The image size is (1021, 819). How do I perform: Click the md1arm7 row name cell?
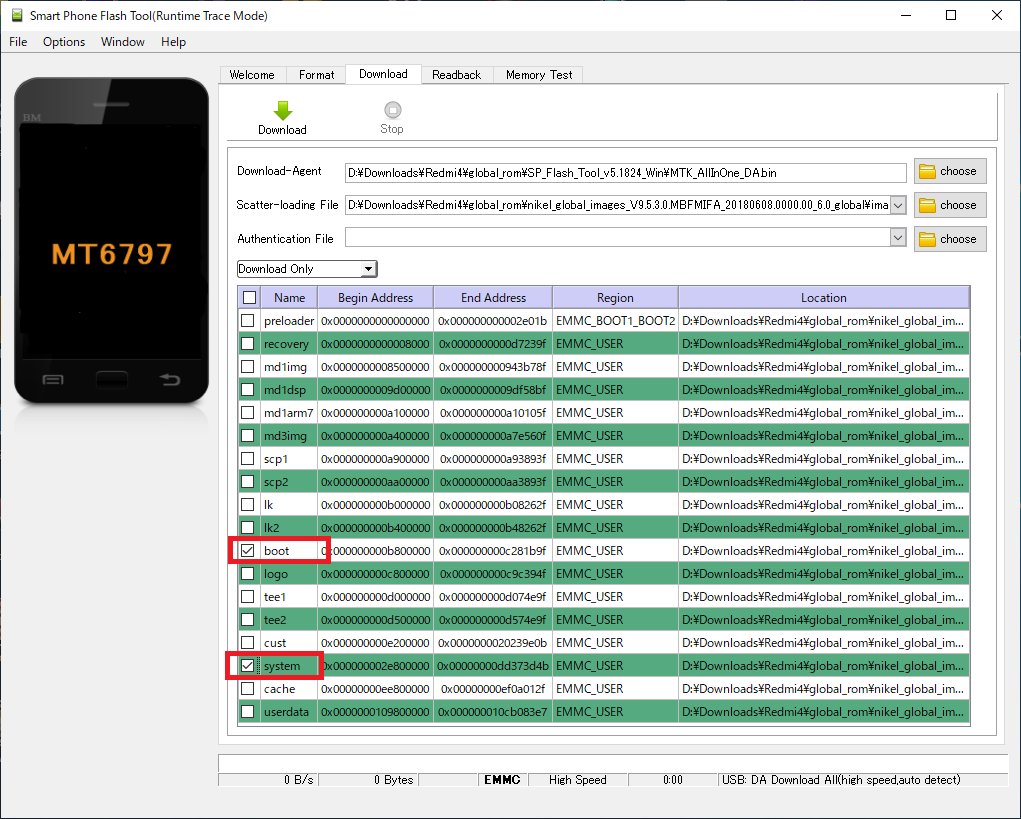point(288,413)
